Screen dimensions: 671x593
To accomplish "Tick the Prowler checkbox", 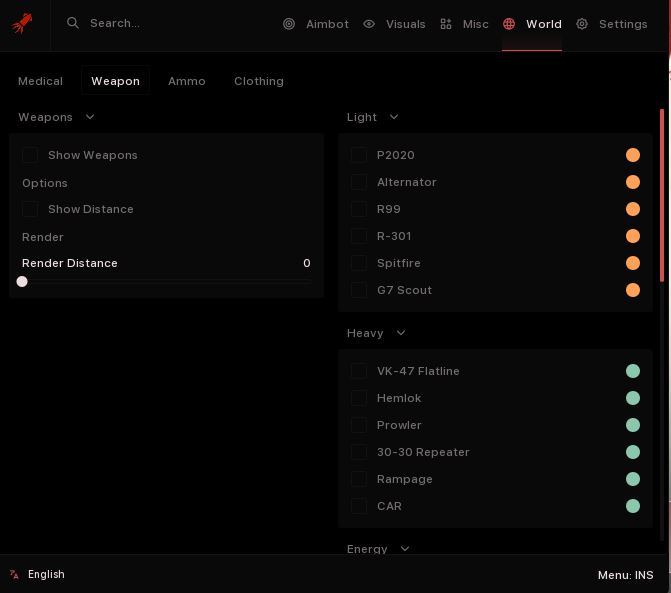I will pyautogui.click(x=359, y=425).
